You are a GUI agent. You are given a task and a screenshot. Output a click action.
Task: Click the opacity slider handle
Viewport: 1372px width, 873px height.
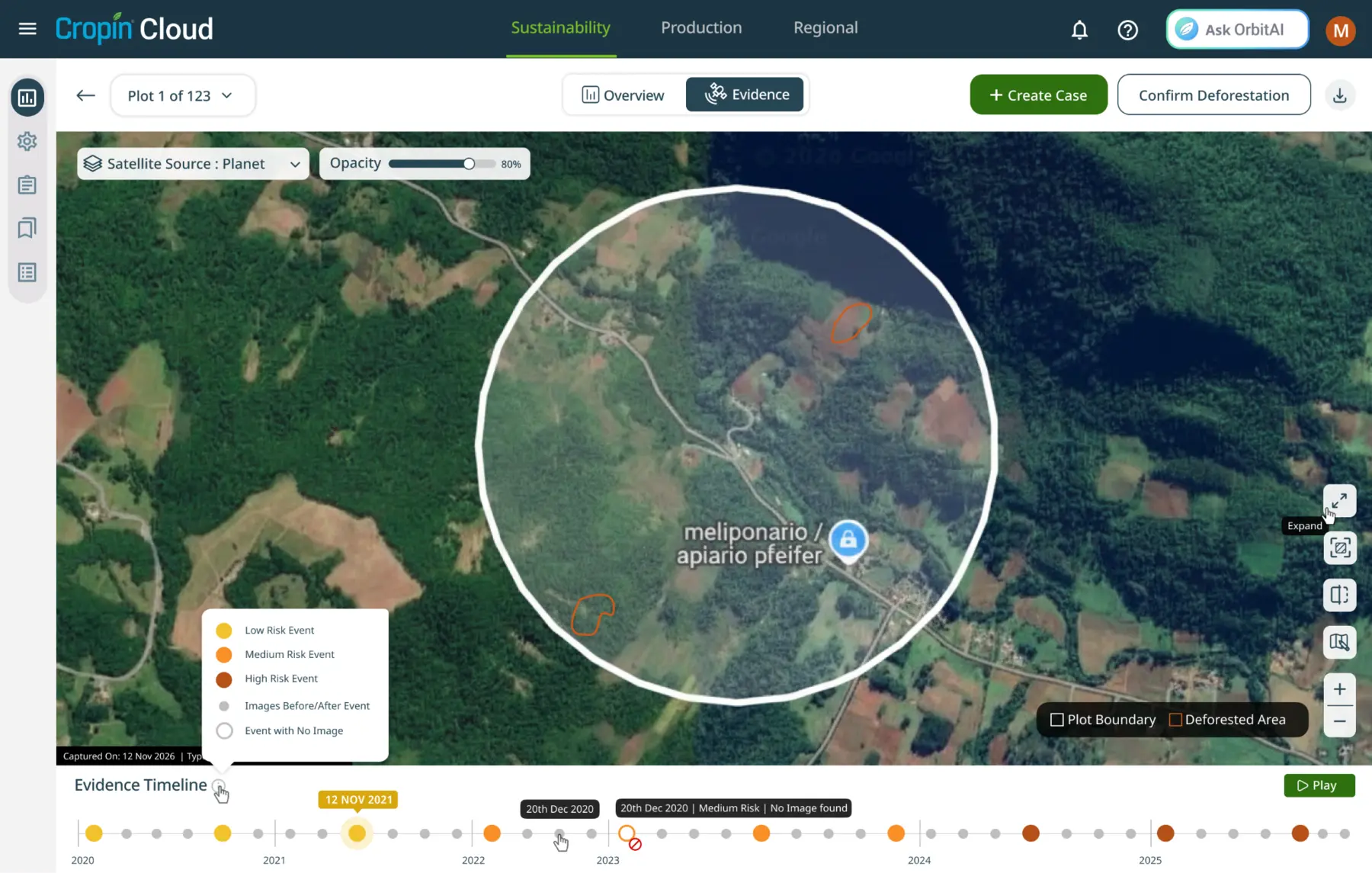tap(469, 164)
